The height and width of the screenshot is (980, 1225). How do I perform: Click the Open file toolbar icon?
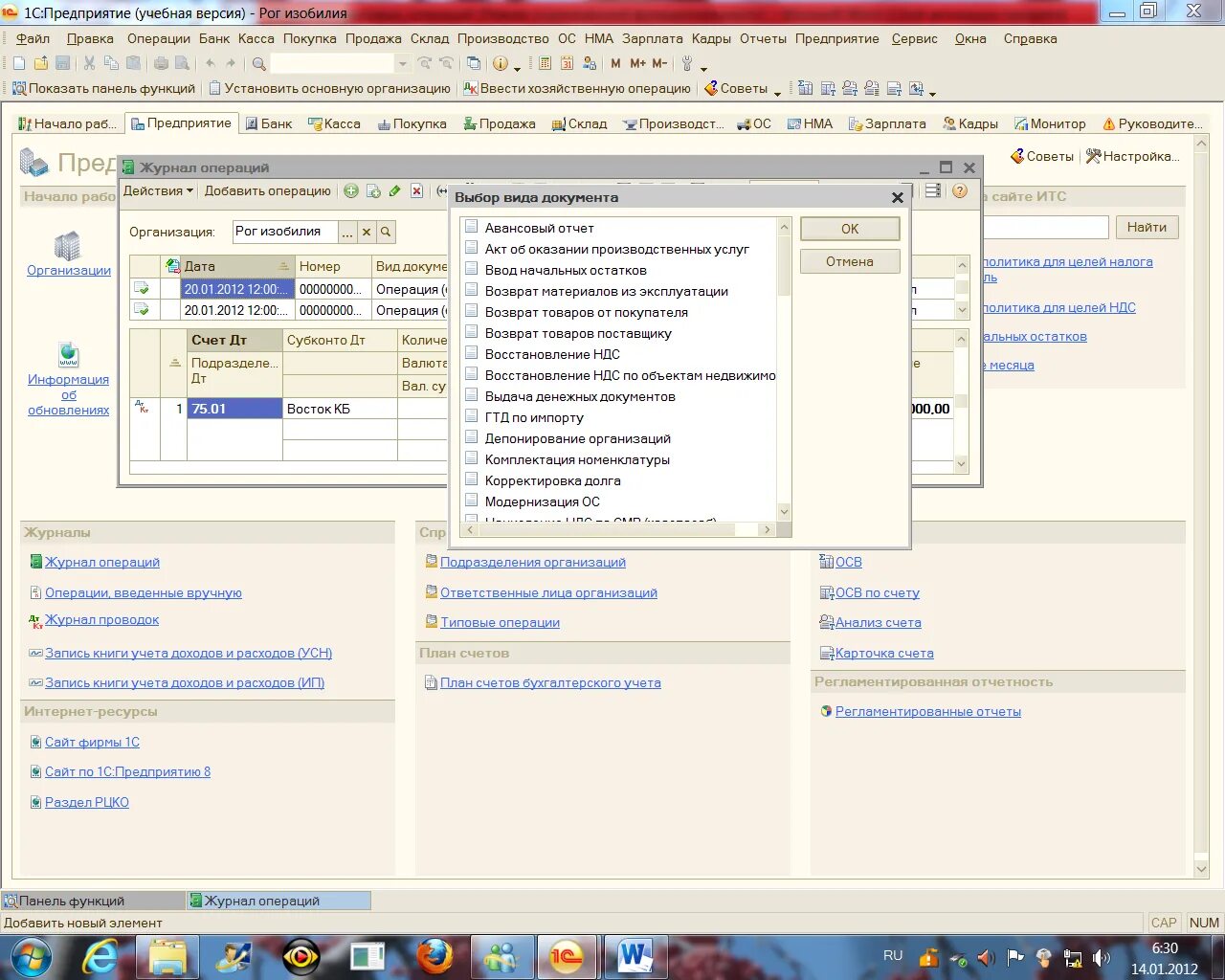click(x=40, y=63)
